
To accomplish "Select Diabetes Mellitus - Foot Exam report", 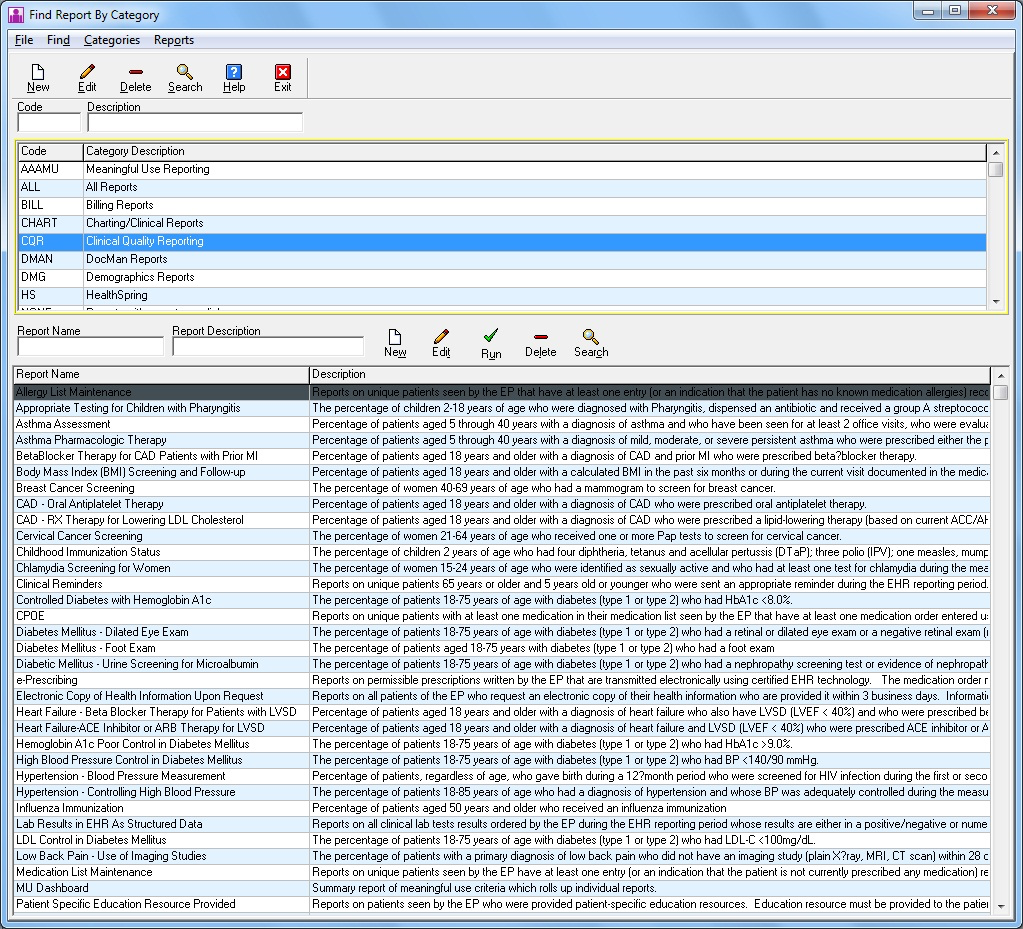I will coord(502,648).
